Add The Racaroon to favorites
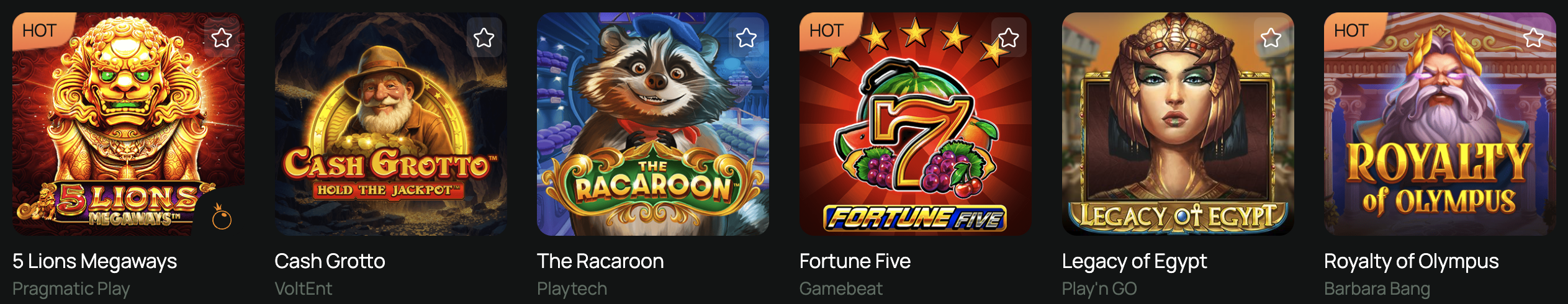 pos(746,38)
